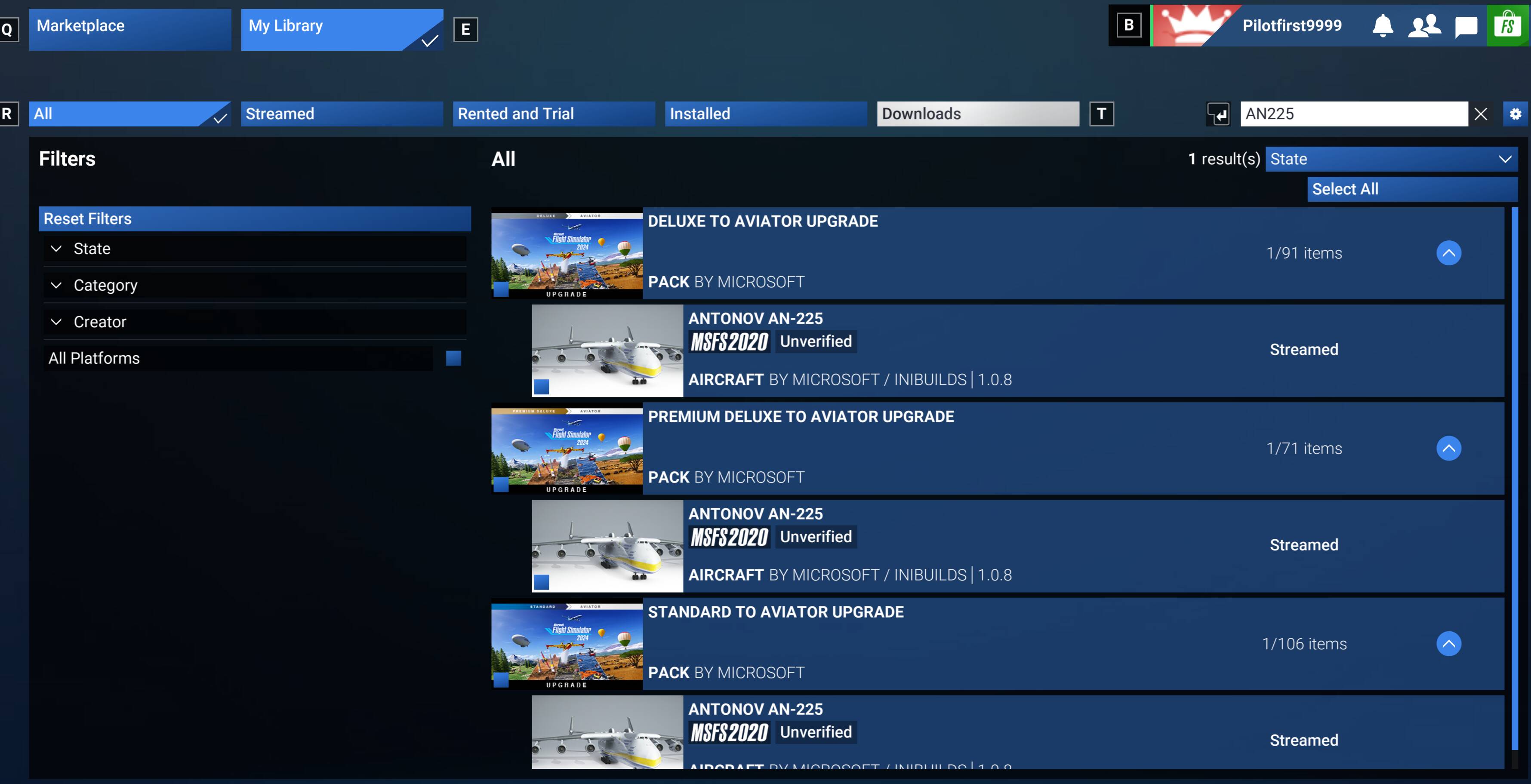Open the search settings gear icon
The image size is (1531, 784).
coord(1516,114)
